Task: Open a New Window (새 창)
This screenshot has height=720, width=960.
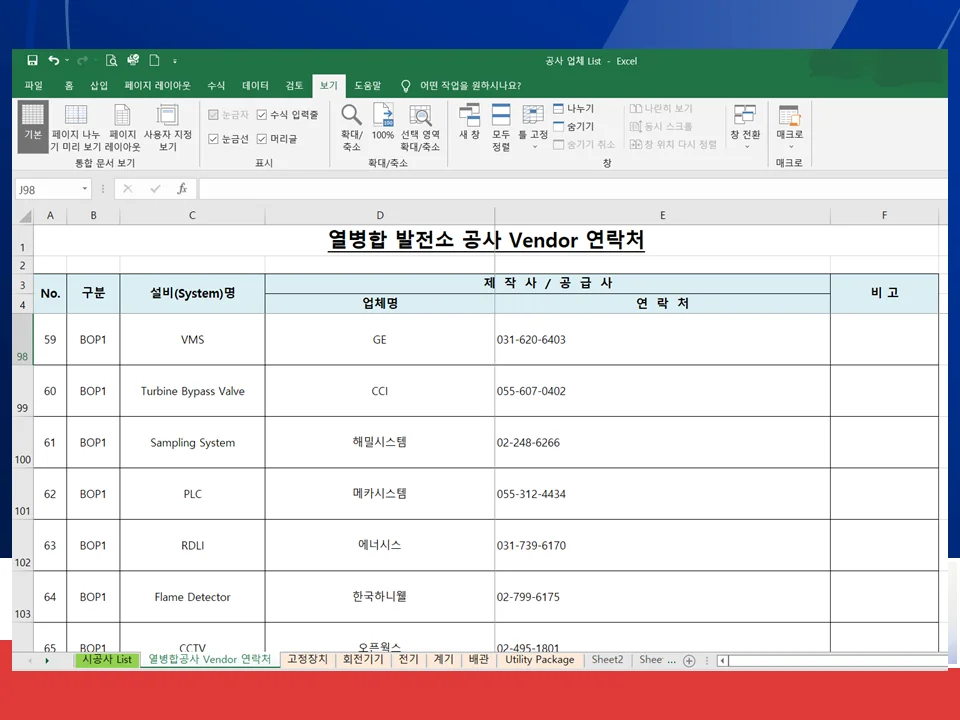Action: 469,122
